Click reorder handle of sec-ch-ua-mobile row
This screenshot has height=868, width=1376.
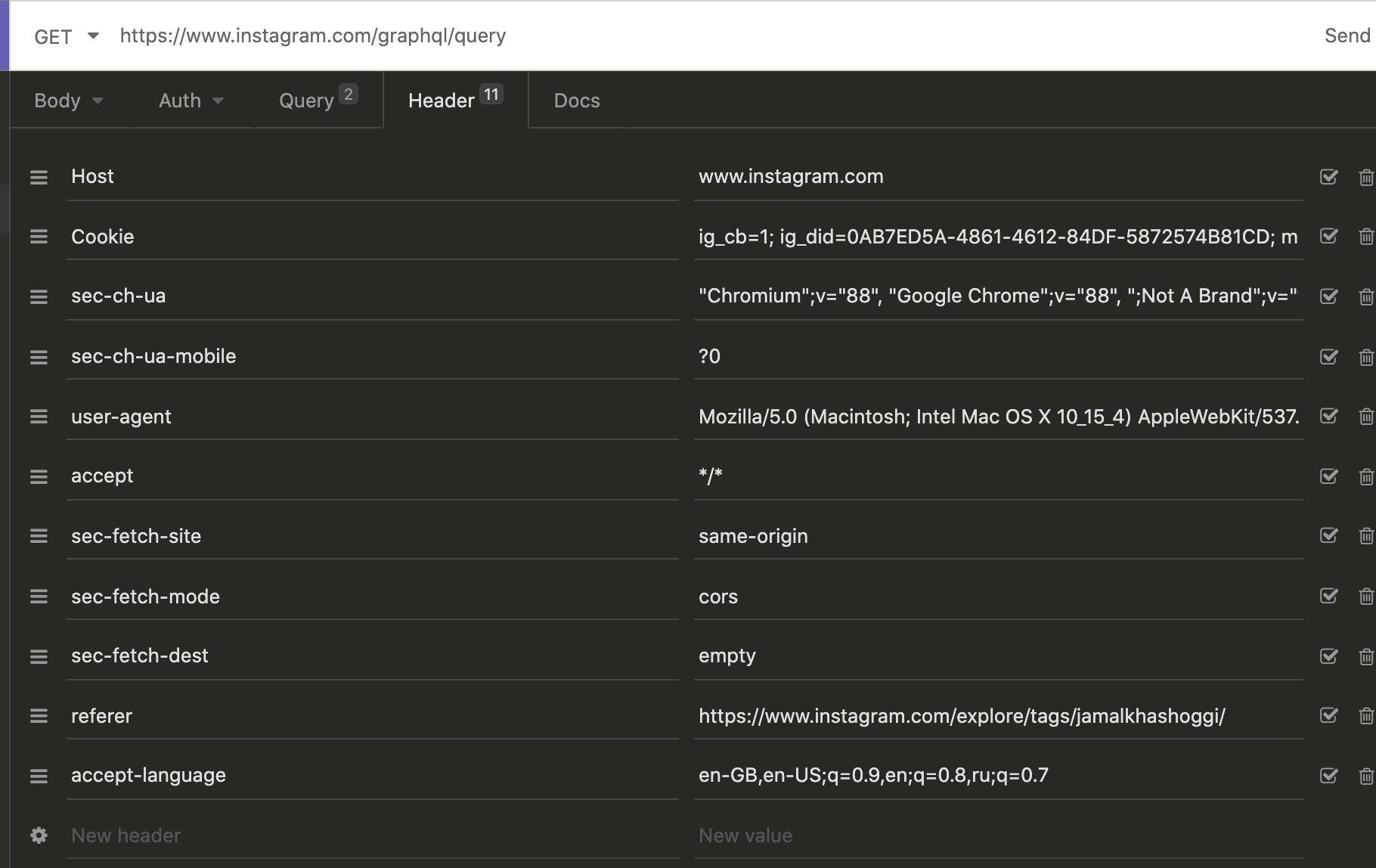tap(39, 357)
